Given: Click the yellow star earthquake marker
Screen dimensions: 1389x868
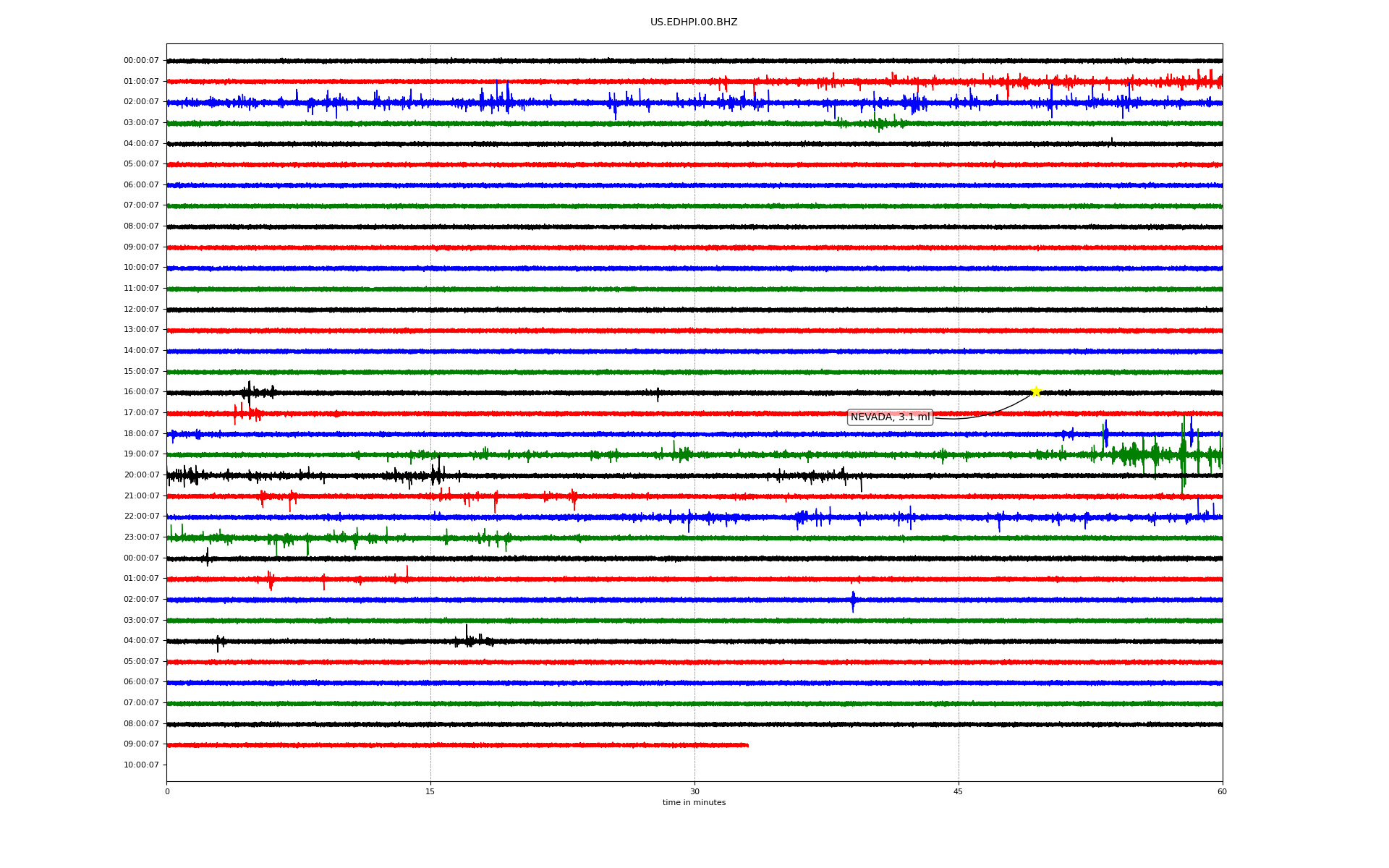Looking at the screenshot, I should [1035, 391].
